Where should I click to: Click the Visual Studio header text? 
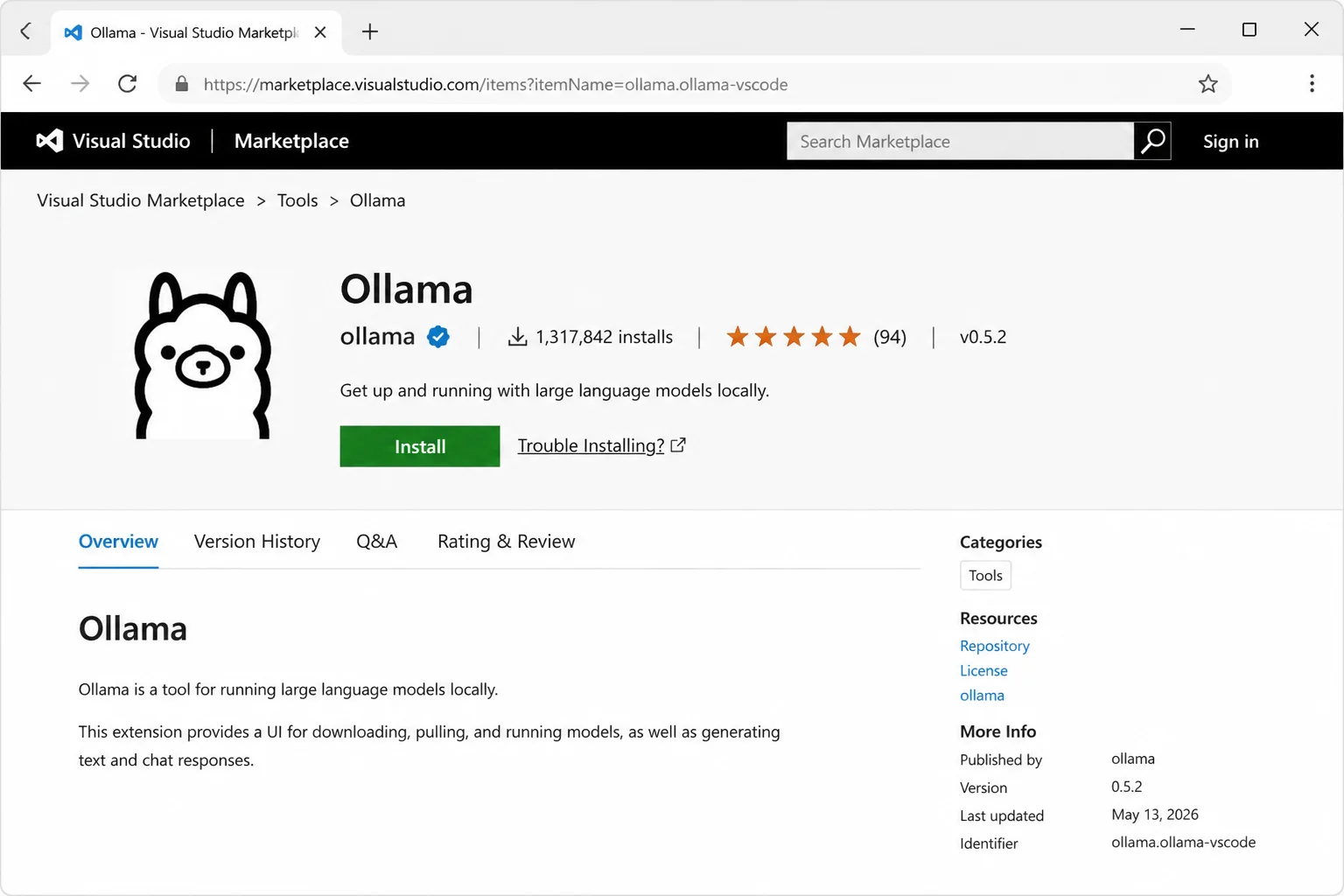tap(131, 141)
